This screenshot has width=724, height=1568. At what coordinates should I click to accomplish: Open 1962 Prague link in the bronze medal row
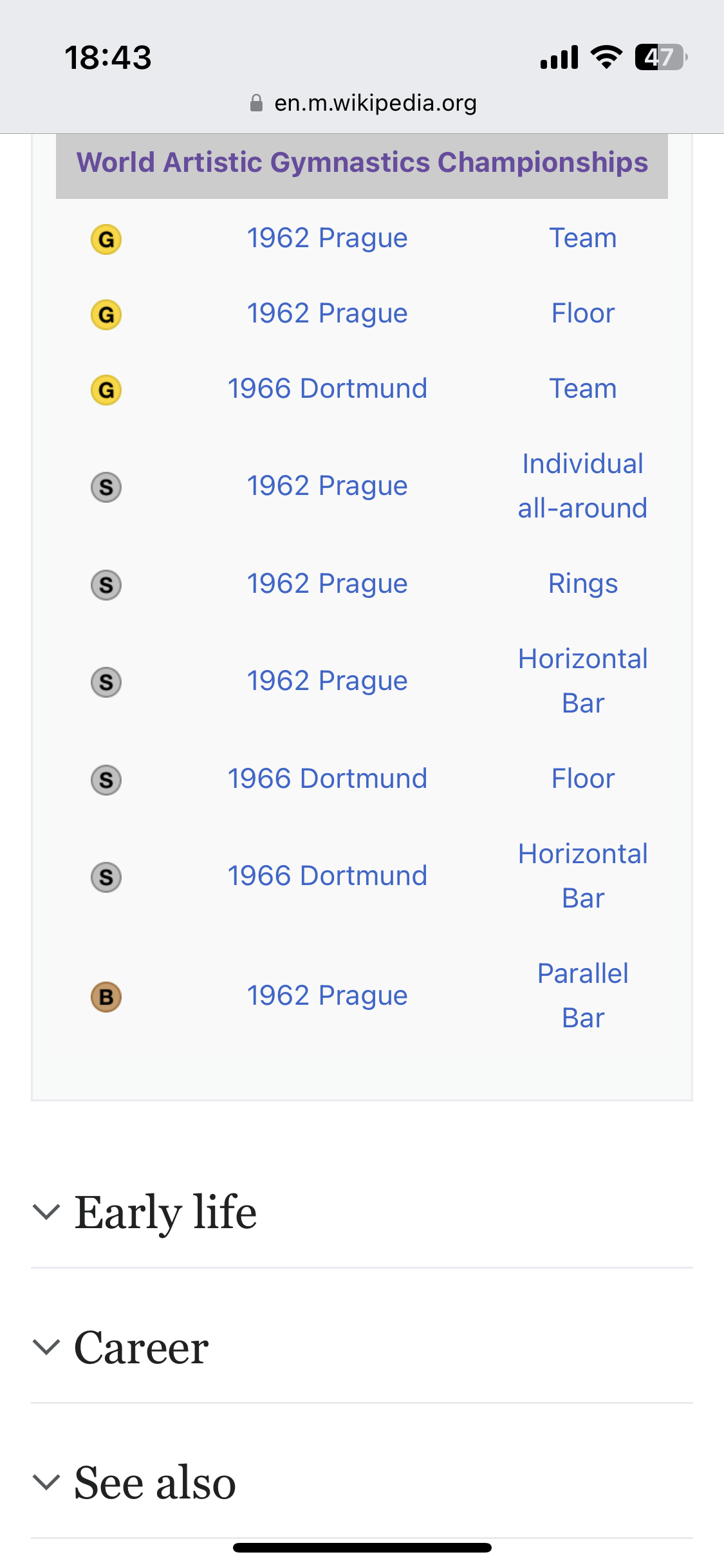327,996
